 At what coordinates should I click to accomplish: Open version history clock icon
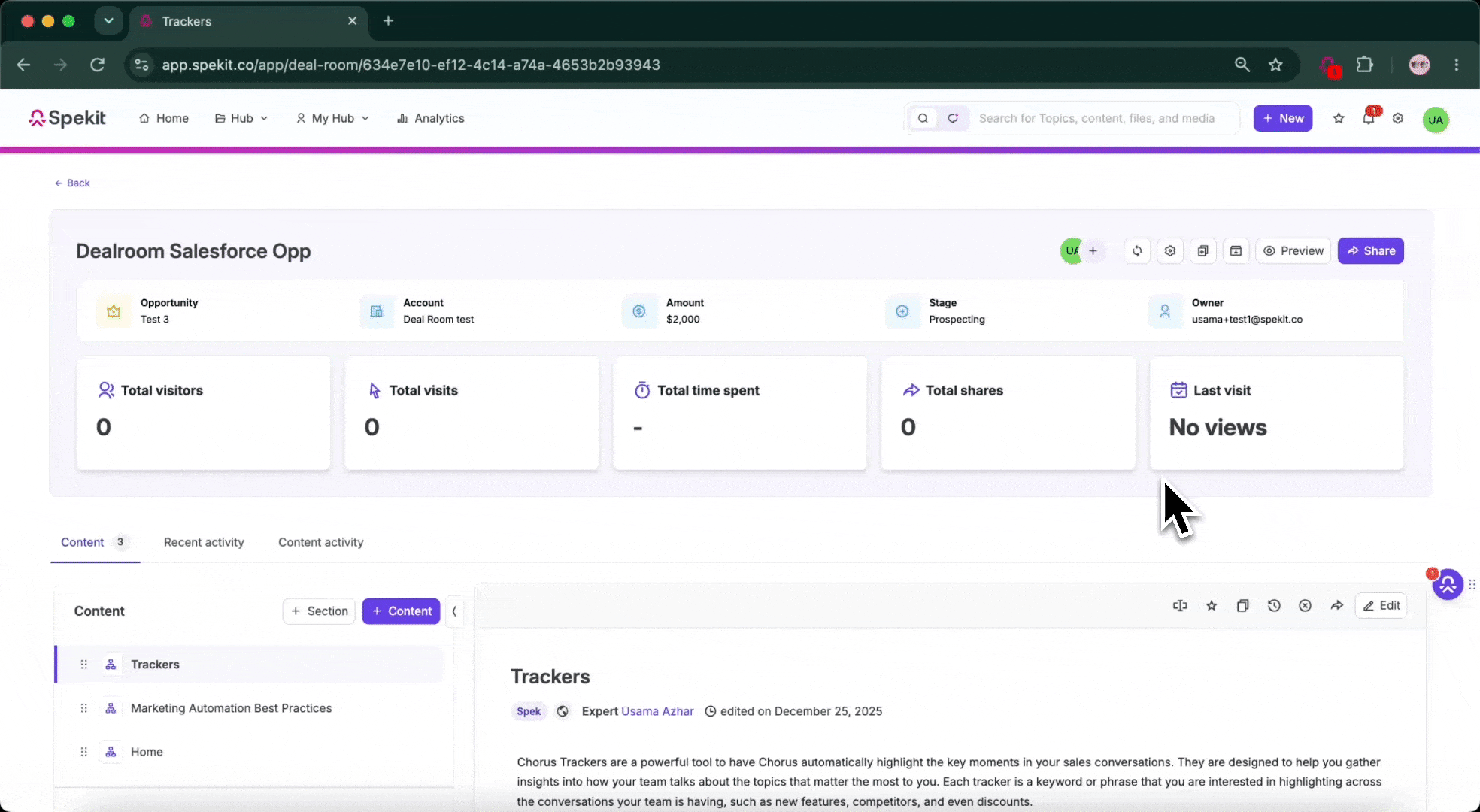click(1274, 606)
